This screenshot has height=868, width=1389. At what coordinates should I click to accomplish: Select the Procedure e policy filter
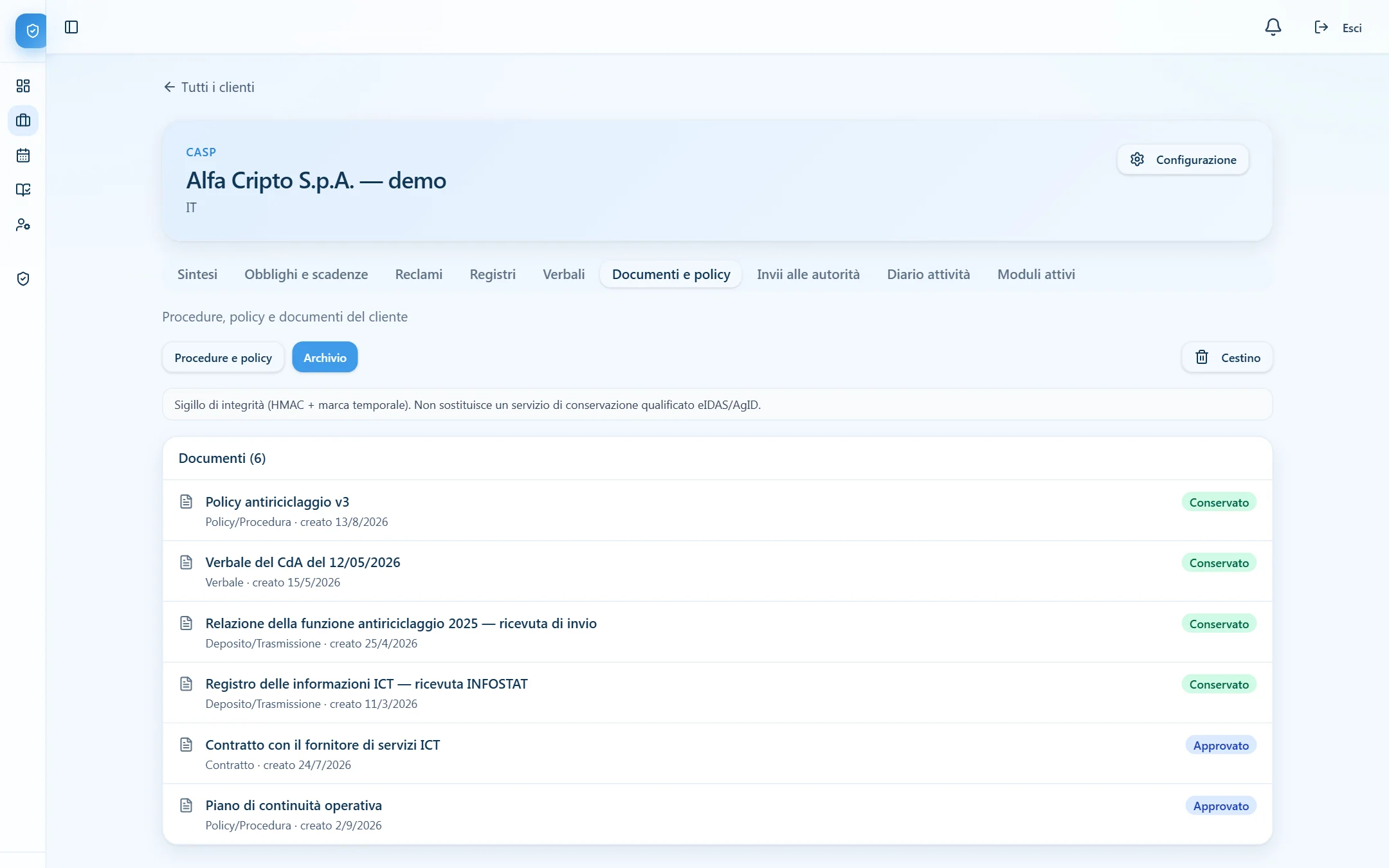pos(223,357)
